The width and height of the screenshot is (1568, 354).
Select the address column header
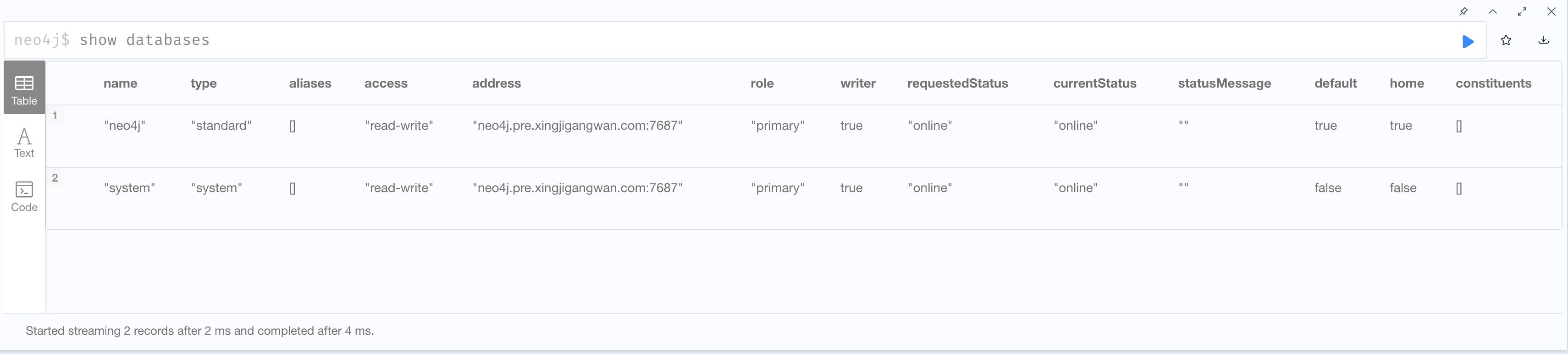(496, 83)
